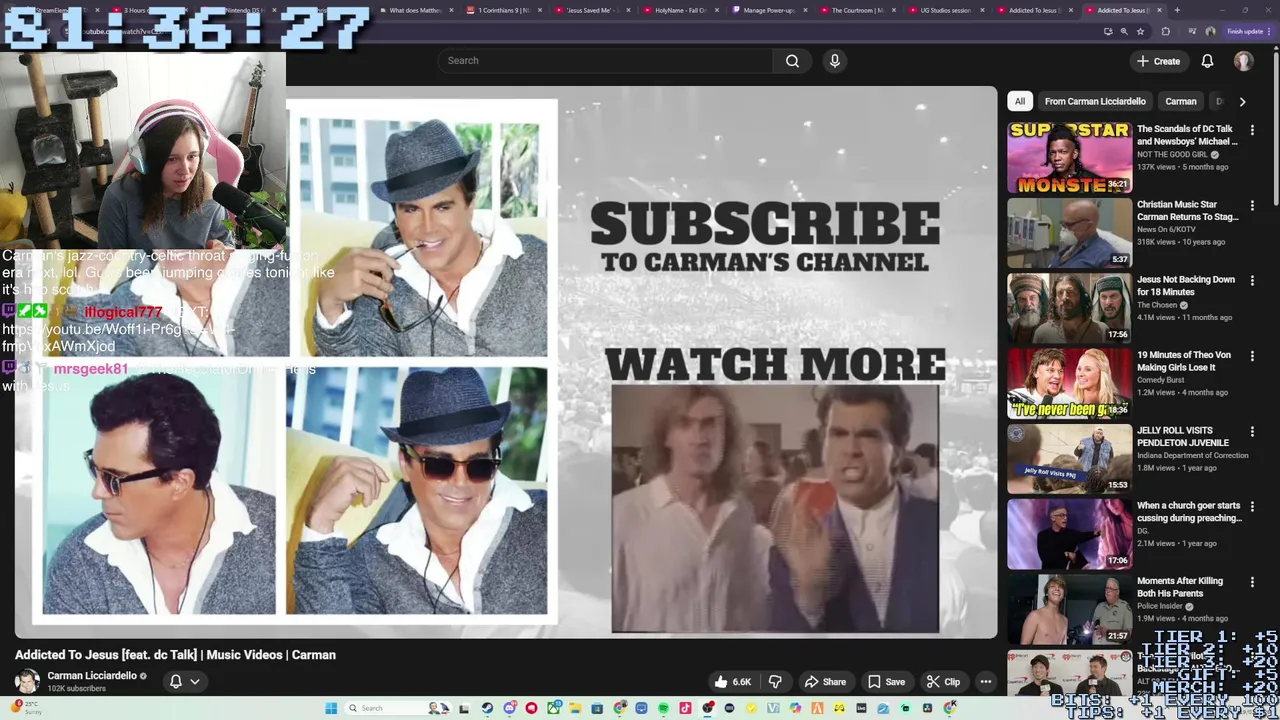Click title 'JELLY ROLL VISITS PENDLETON JUVENILE'

pos(1183,437)
